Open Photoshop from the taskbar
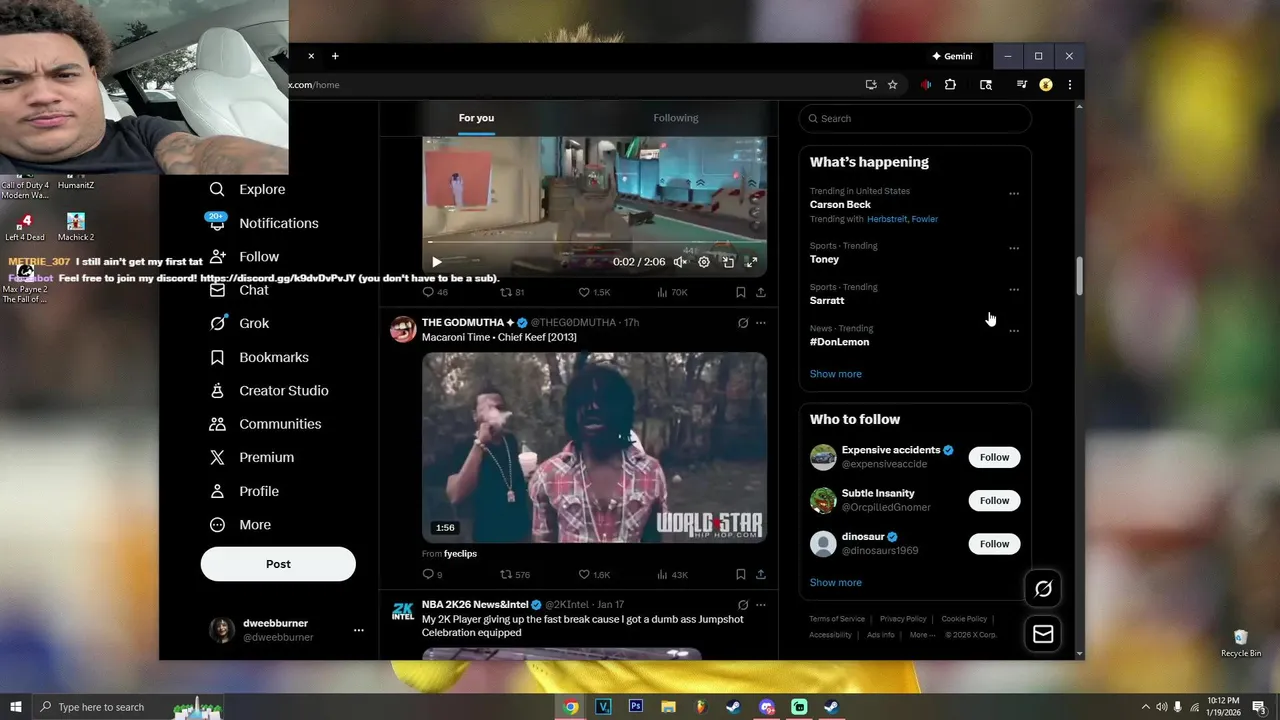The height and width of the screenshot is (720, 1280). [635, 707]
